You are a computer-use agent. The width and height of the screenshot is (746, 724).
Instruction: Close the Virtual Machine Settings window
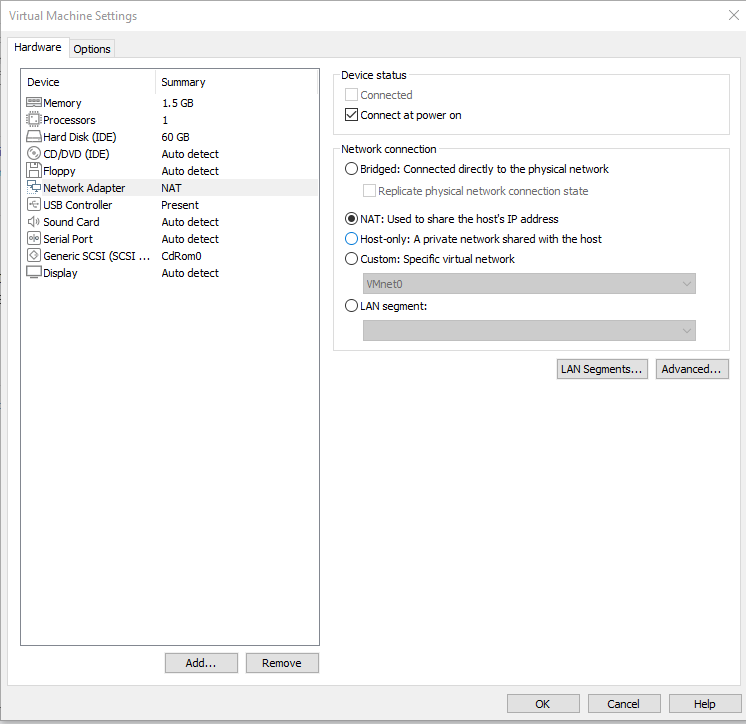click(734, 15)
